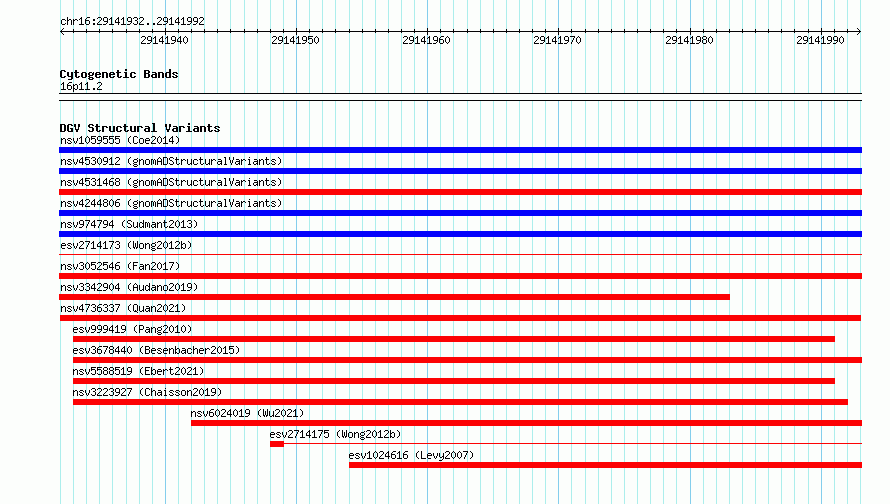890x504 pixels.
Task: Open variant esv3678440 (Besenbacher2015) label
Action: click(156, 350)
